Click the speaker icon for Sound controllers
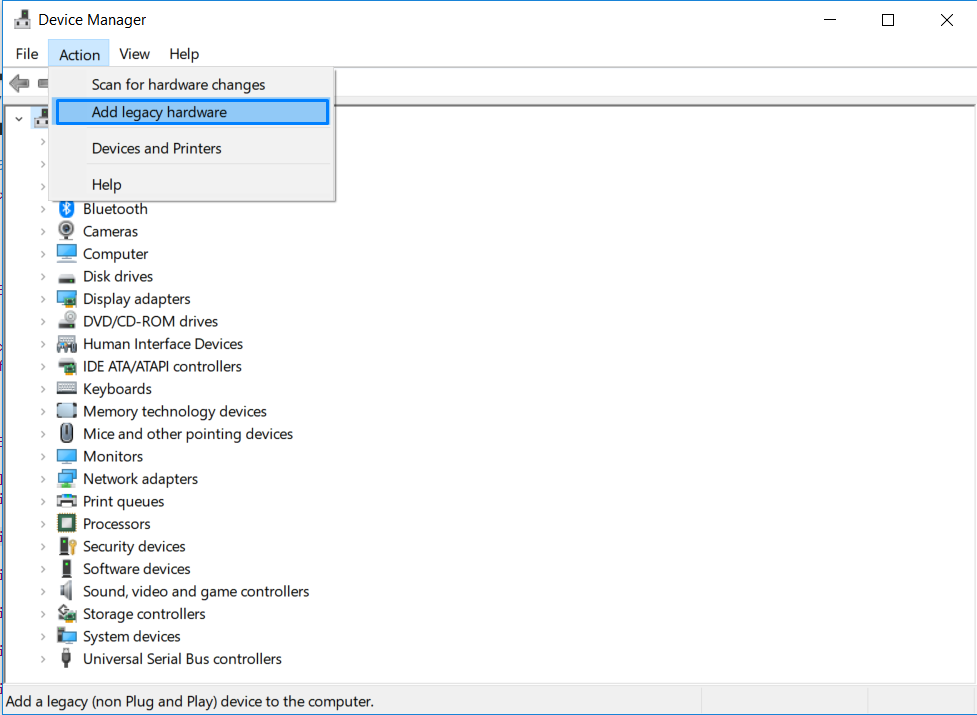 click(x=66, y=590)
